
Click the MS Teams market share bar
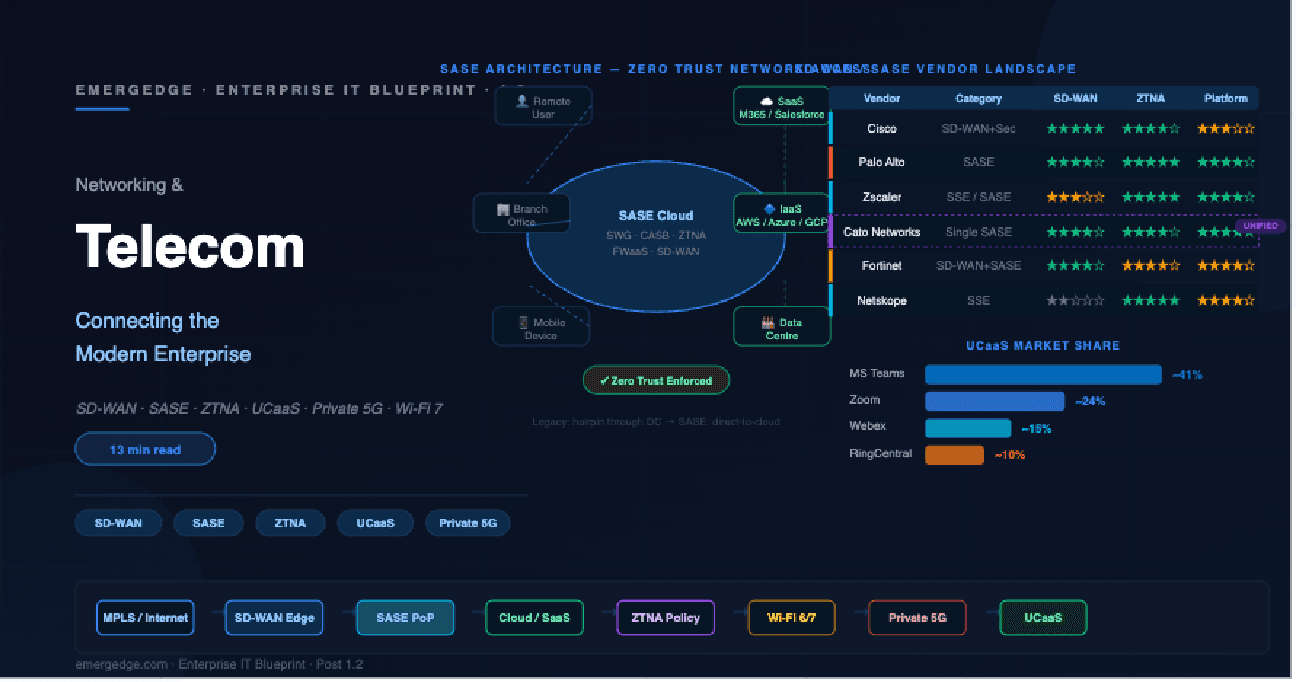pyautogui.click(x=1043, y=375)
